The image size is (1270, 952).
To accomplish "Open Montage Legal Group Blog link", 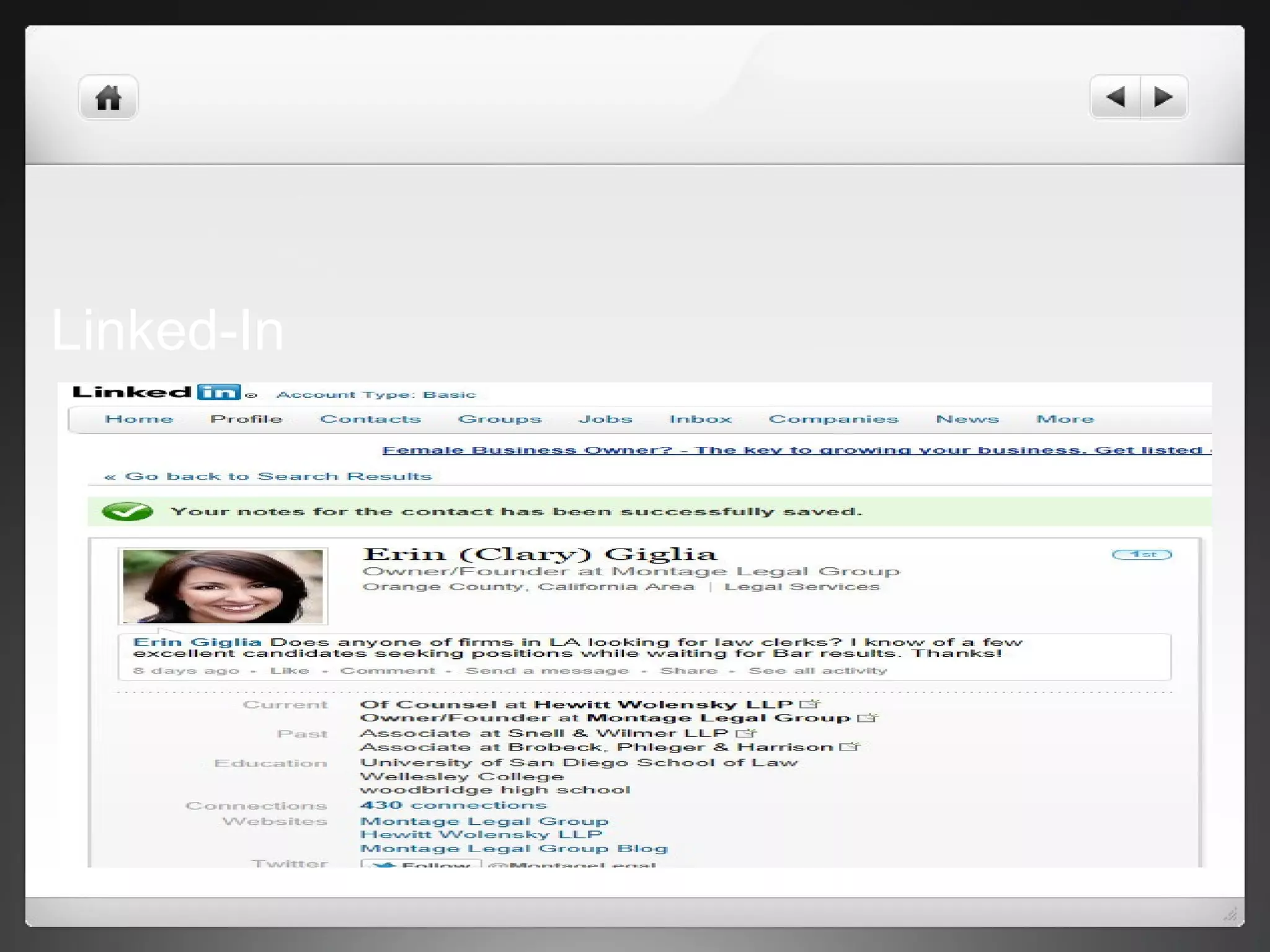I will click(514, 848).
